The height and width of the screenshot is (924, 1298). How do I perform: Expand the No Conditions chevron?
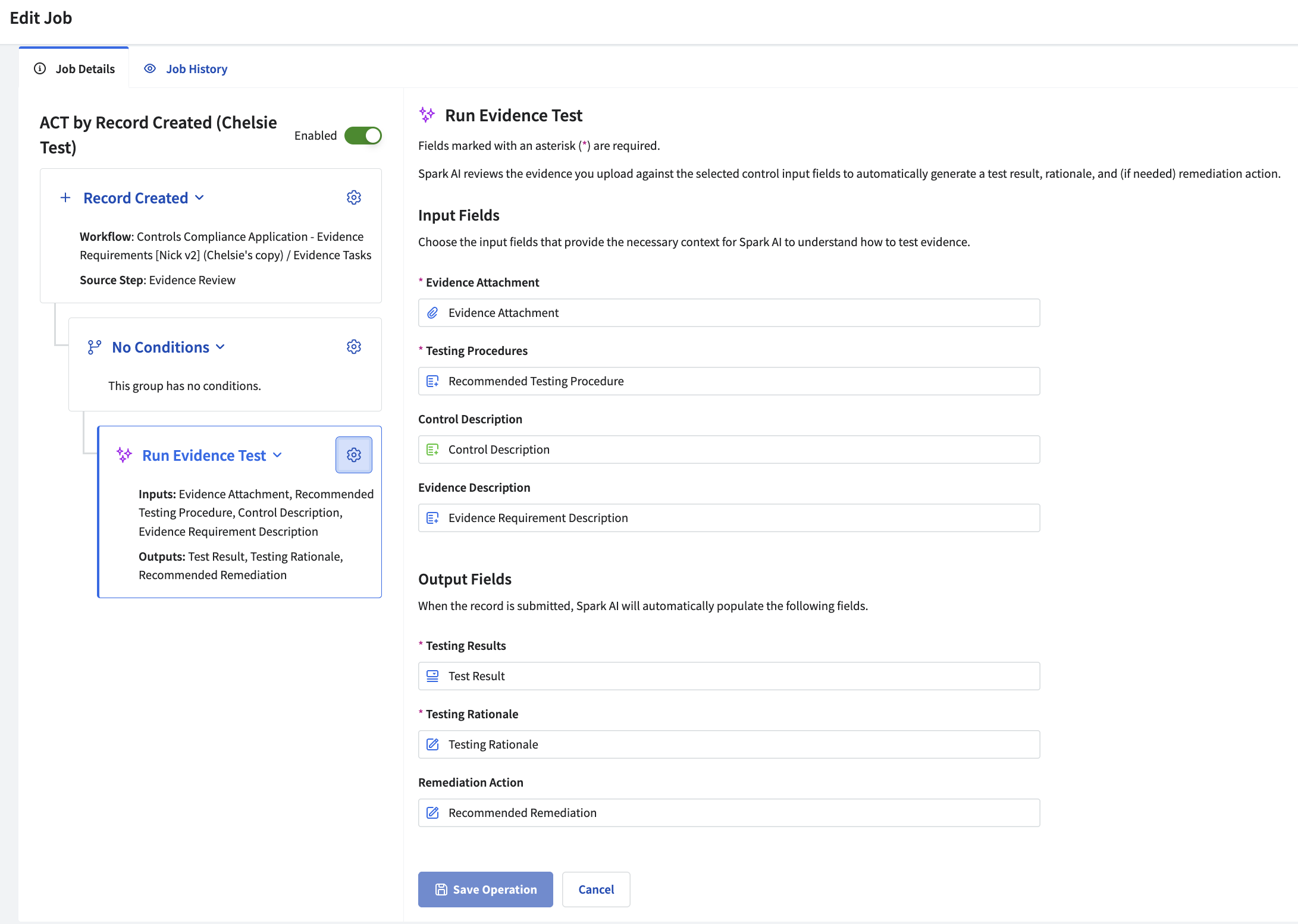(x=221, y=347)
